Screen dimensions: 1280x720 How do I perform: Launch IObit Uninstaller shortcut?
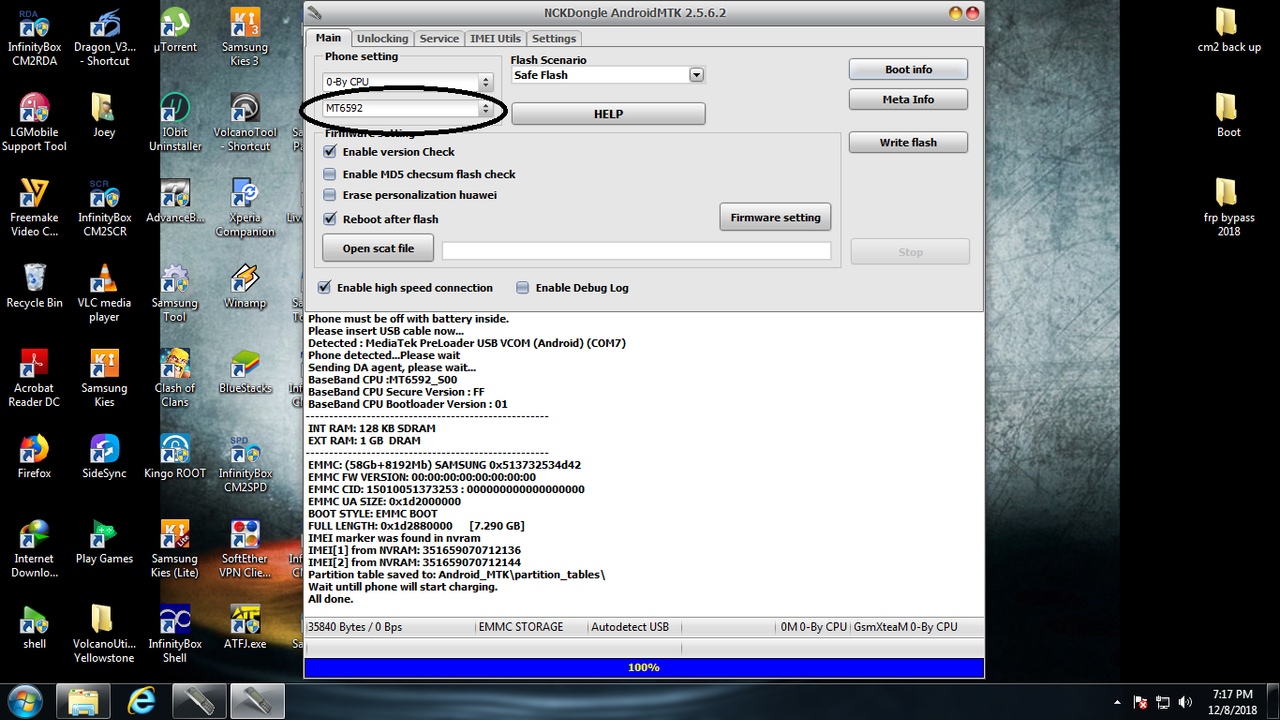click(175, 122)
